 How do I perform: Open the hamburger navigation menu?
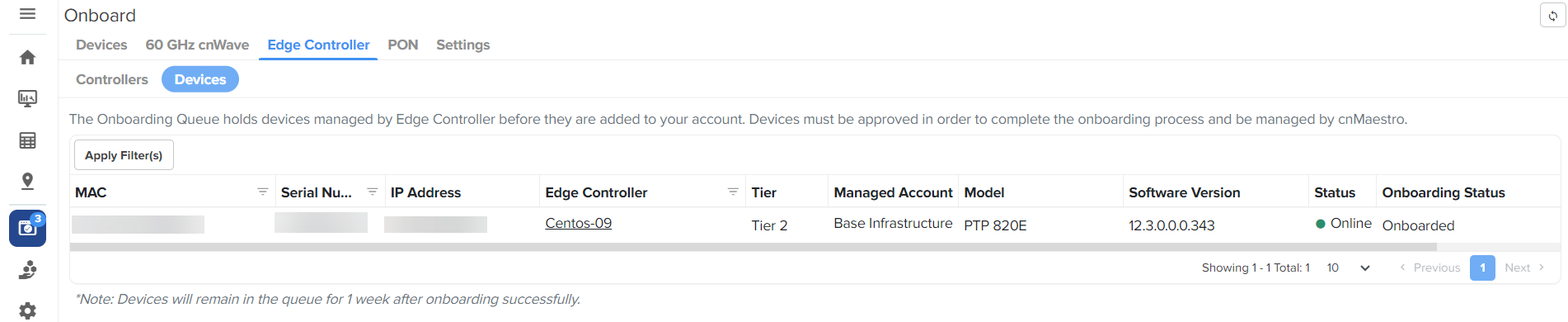[27, 14]
